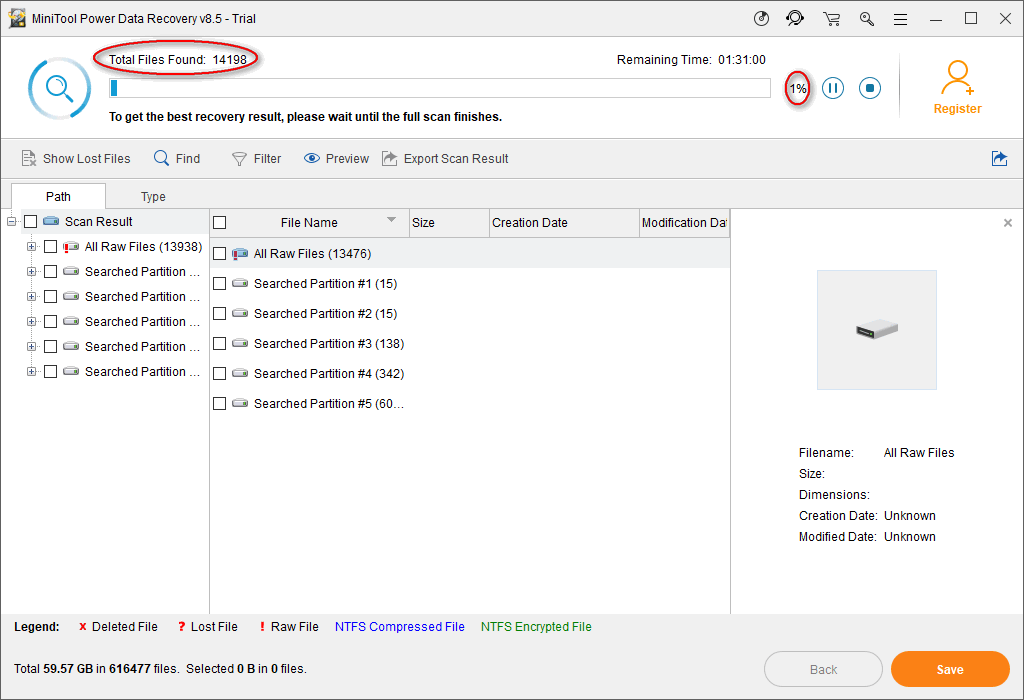Viewport: 1024px width, 700px height.
Task: Open the license key icon
Action: (x=867, y=19)
